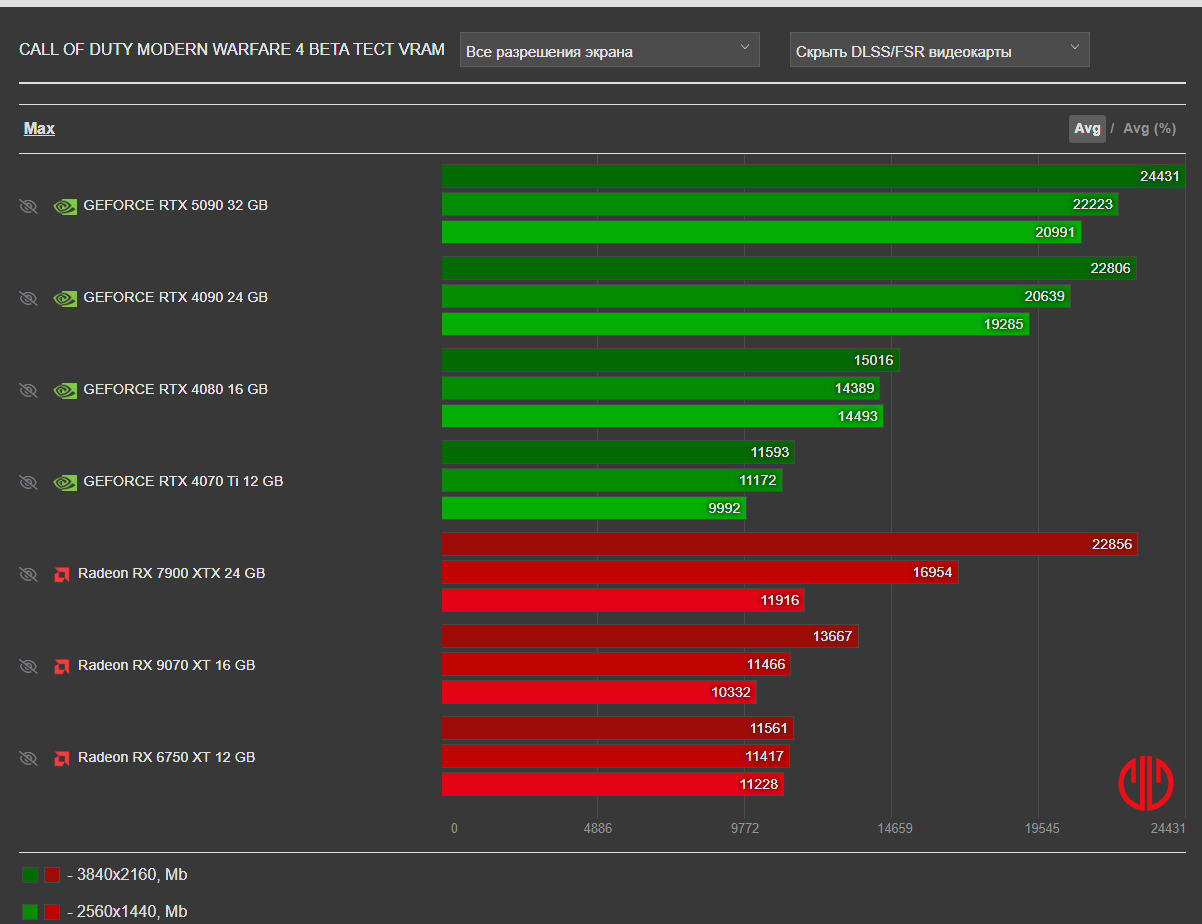Open the screen resolution dropdown
This screenshot has width=1202, height=924.
pos(610,50)
